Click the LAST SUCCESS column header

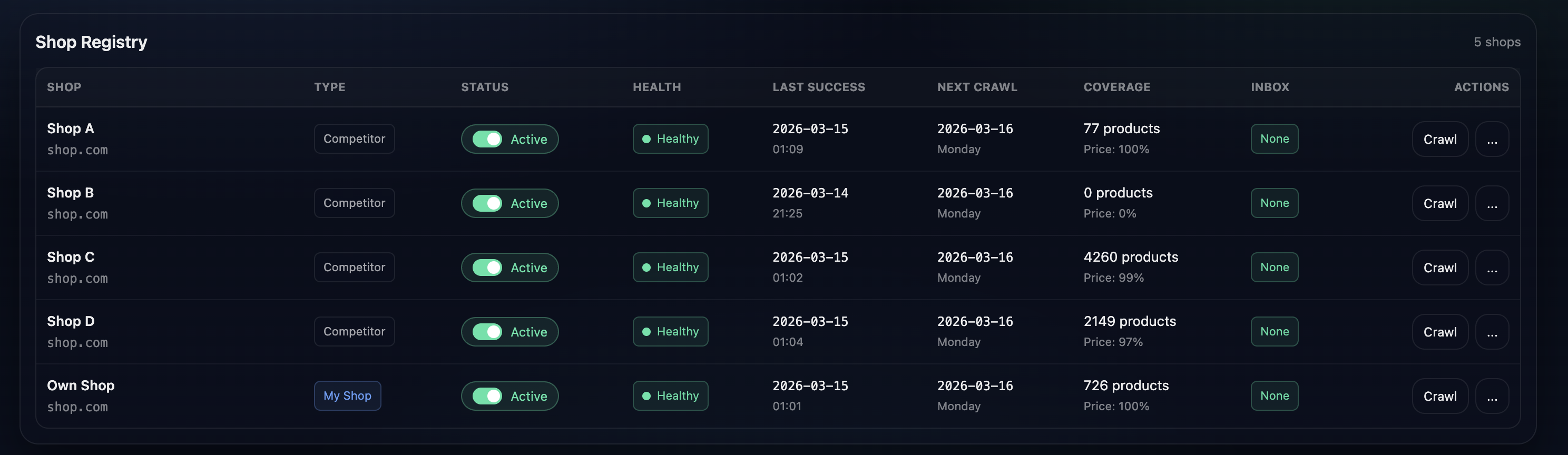pos(819,87)
